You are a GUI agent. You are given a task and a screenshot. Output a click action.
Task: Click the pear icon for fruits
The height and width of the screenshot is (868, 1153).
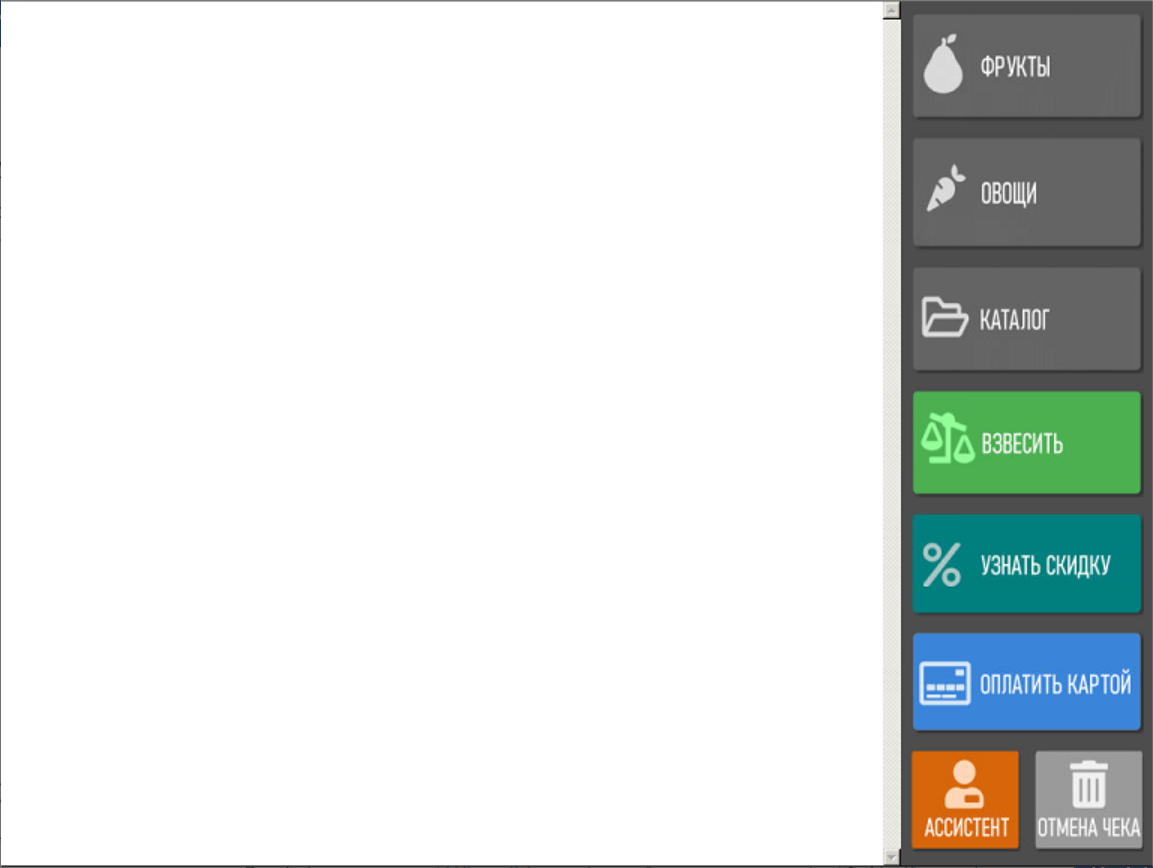pyautogui.click(x=943, y=65)
